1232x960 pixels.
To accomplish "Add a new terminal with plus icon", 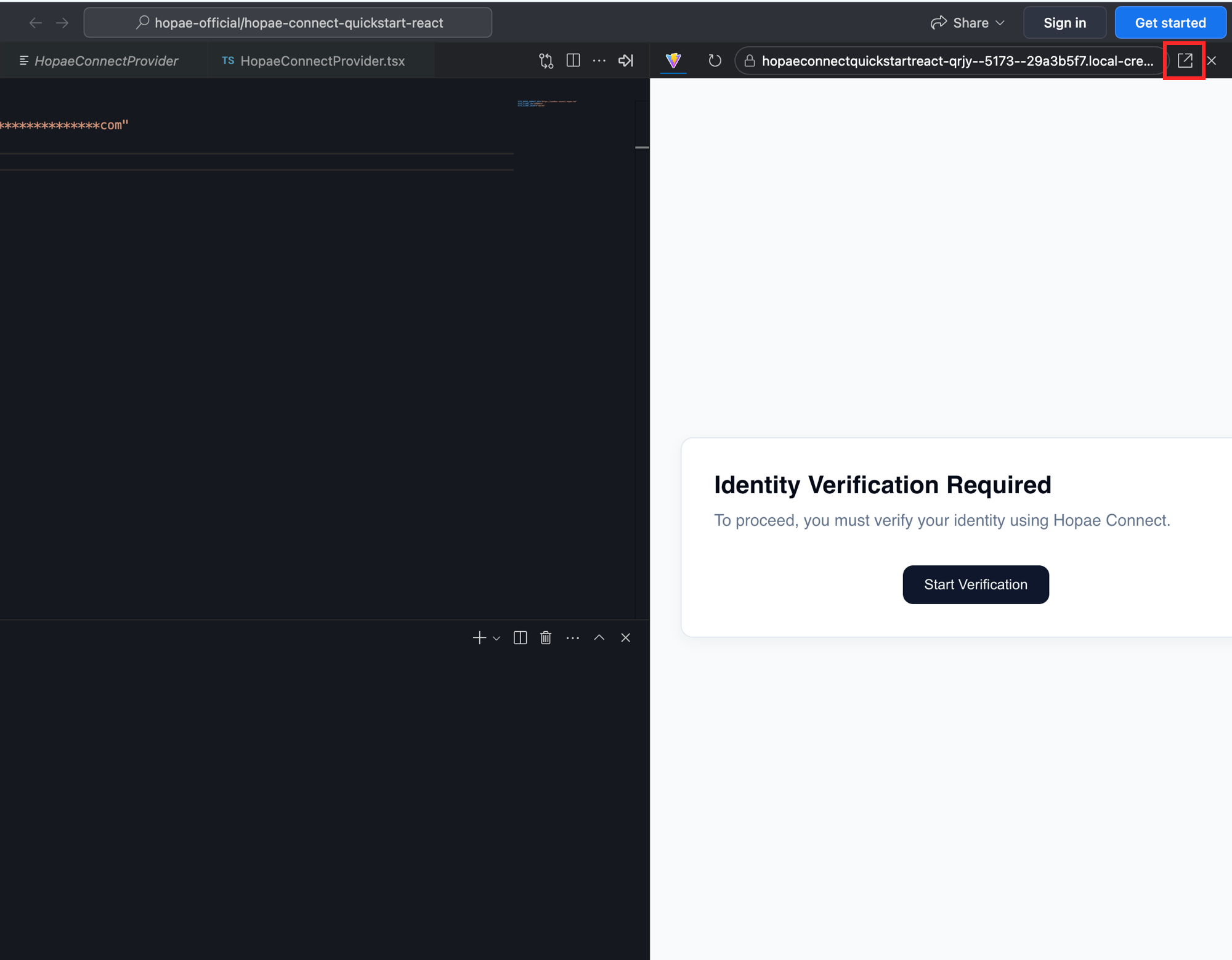I will pyautogui.click(x=479, y=638).
